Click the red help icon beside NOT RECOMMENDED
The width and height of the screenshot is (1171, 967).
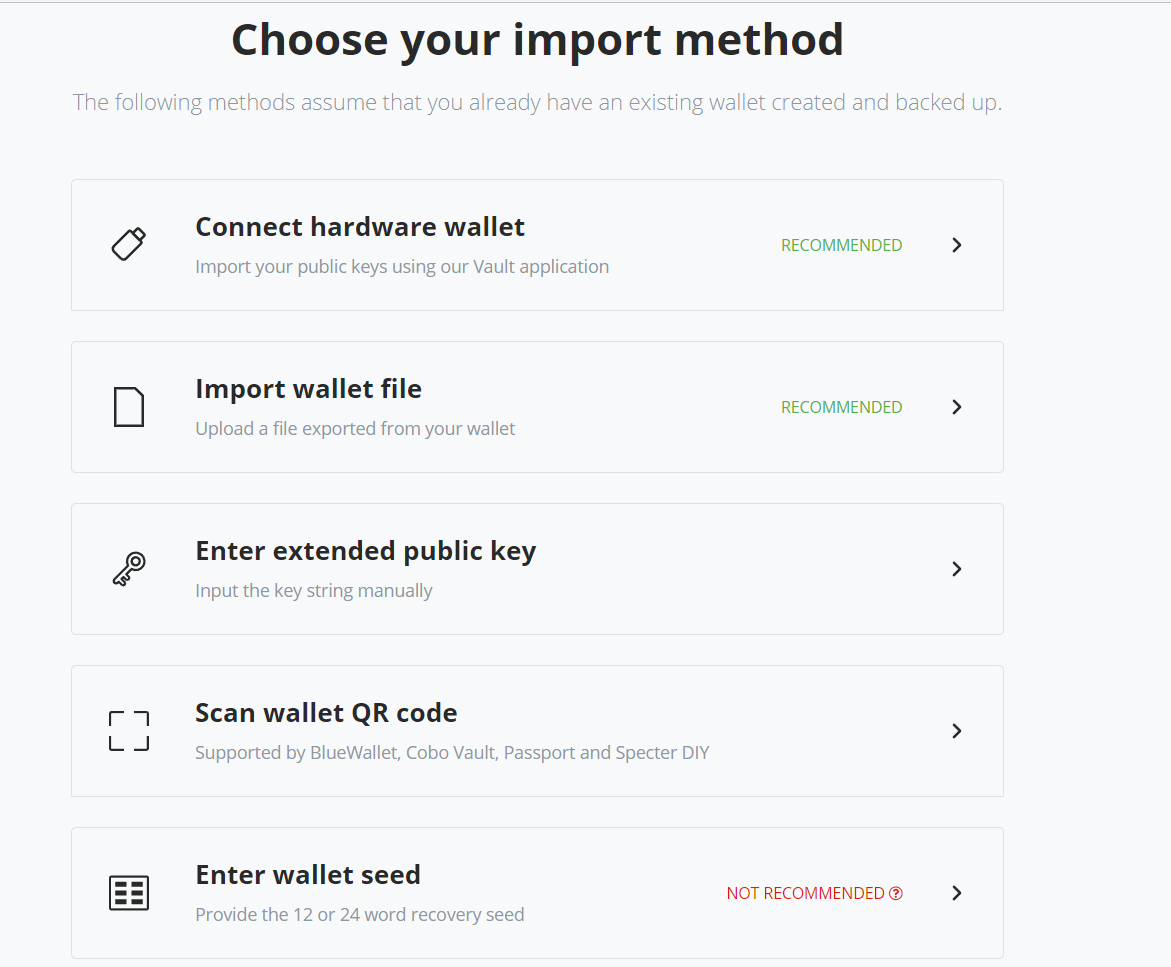(x=896, y=893)
